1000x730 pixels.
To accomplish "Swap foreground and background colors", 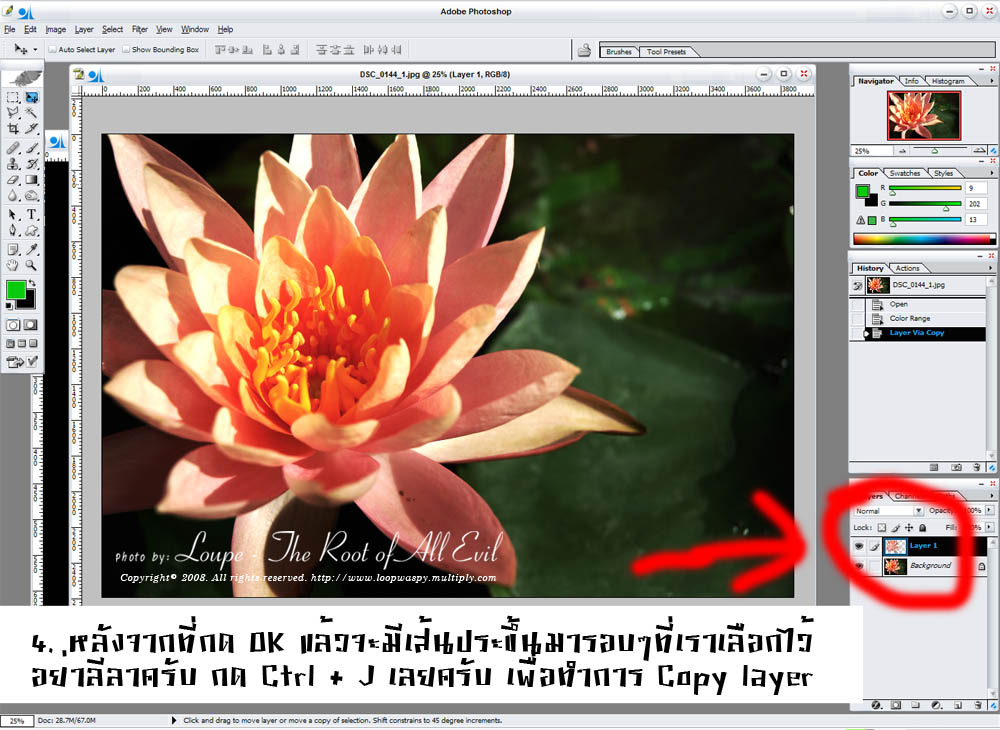I will point(32,283).
